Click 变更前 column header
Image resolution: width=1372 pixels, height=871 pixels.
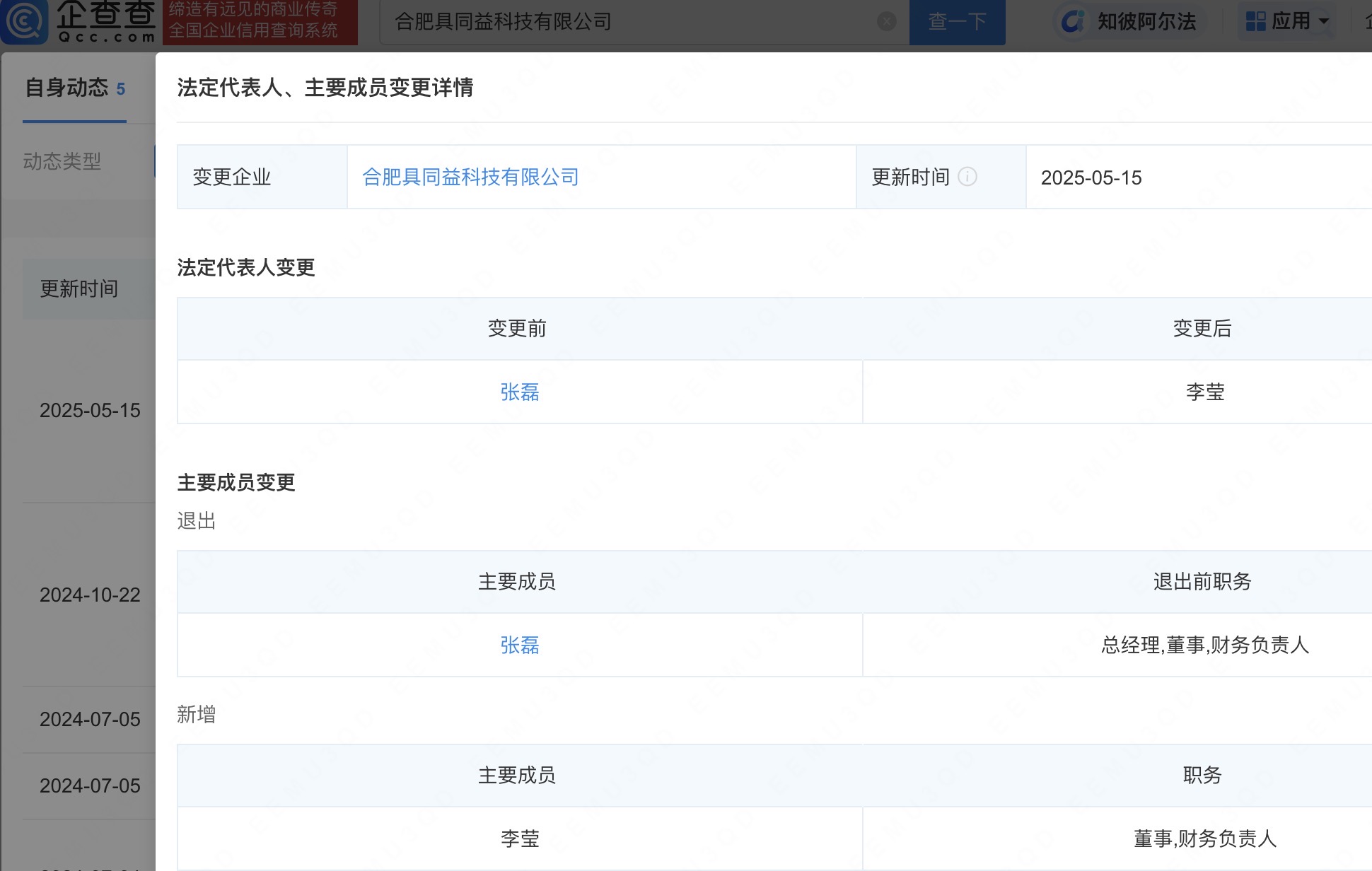517,328
